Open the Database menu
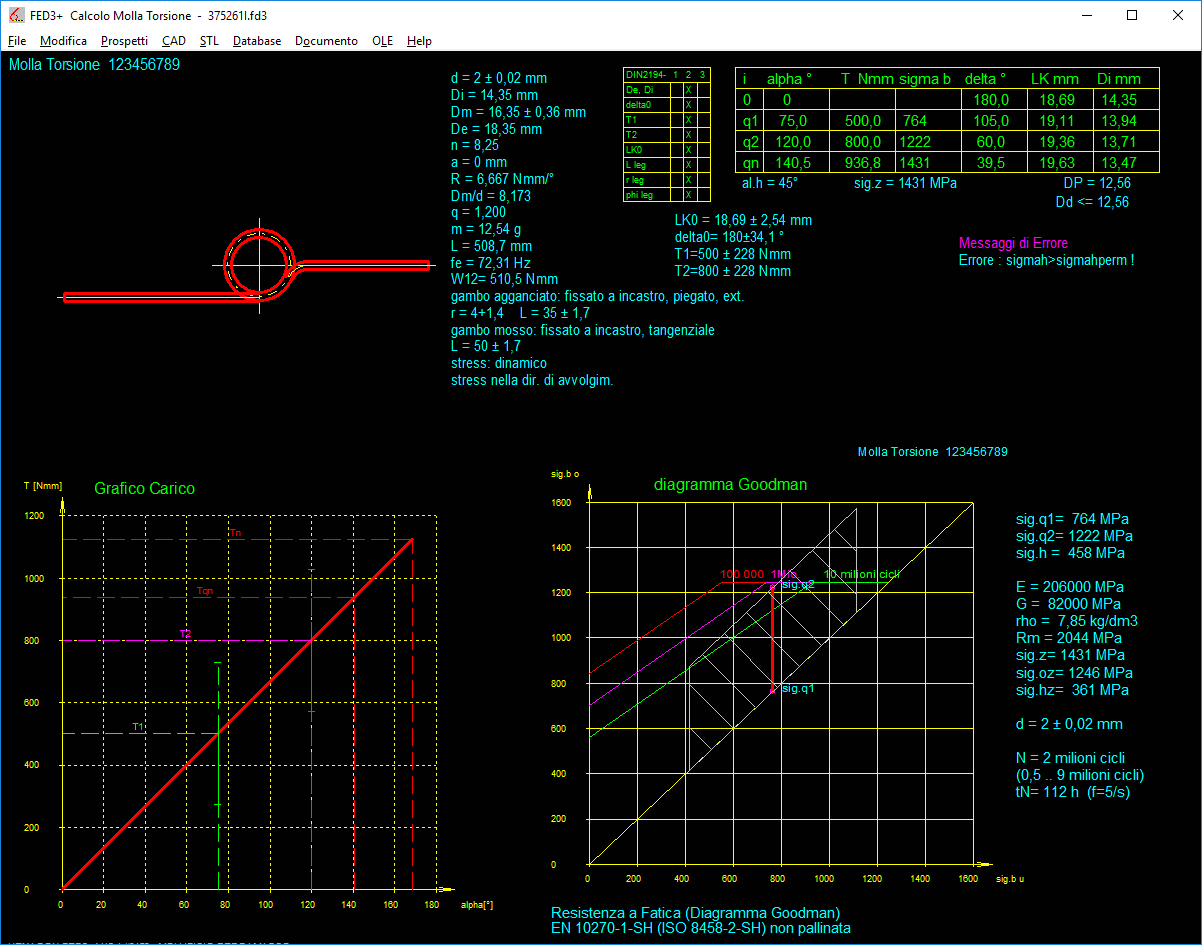Screen dimensions: 1202x945 [257, 41]
